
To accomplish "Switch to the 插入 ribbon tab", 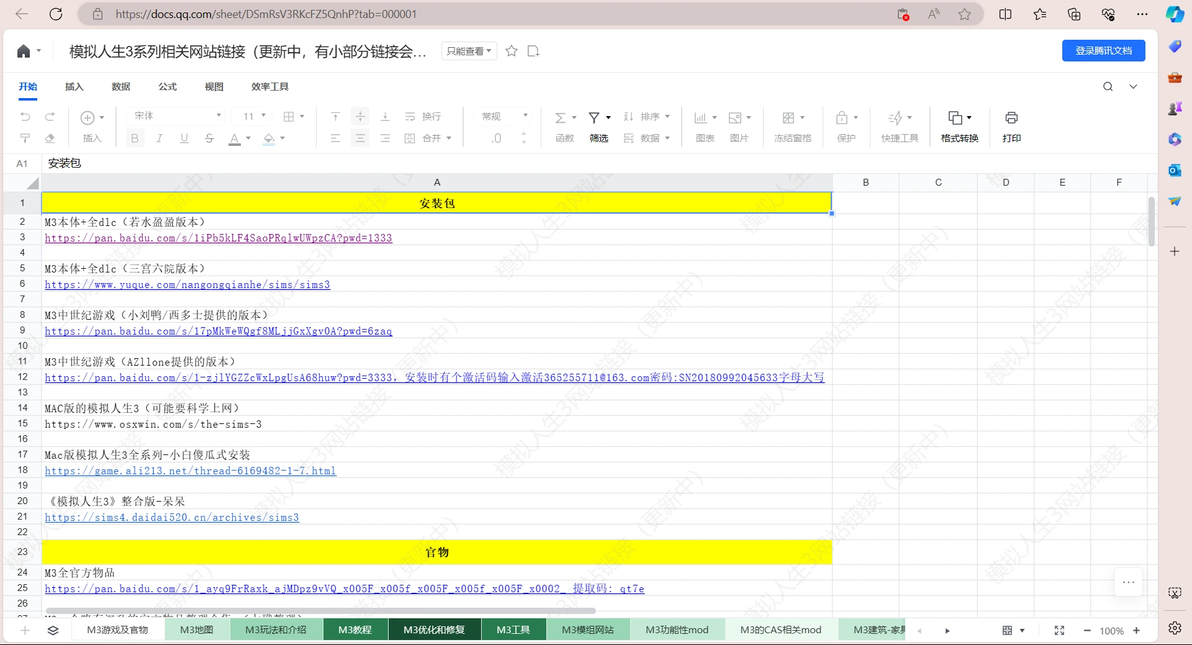I will 74,87.
